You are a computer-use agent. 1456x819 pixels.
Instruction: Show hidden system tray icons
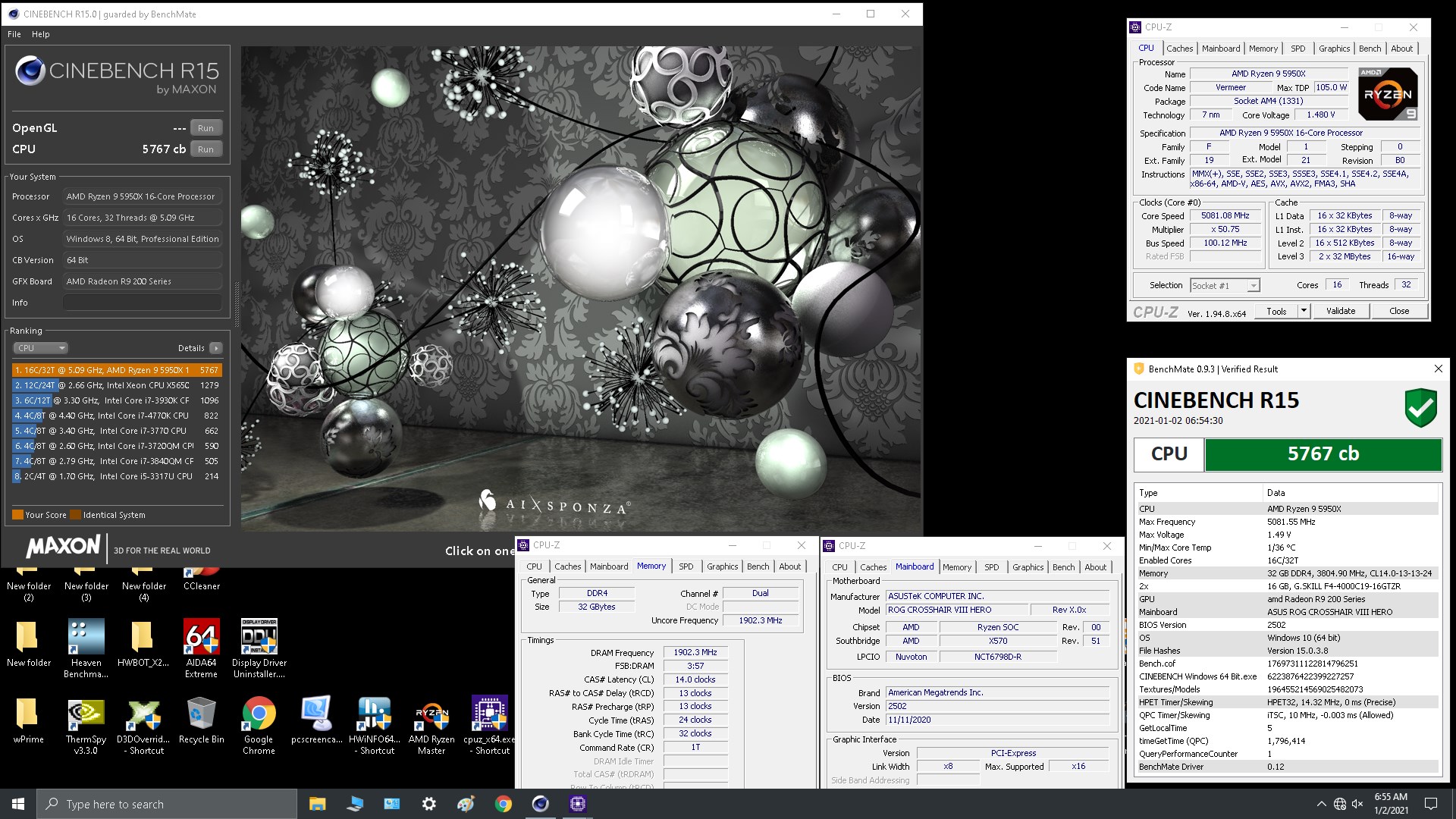[1321, 804]
